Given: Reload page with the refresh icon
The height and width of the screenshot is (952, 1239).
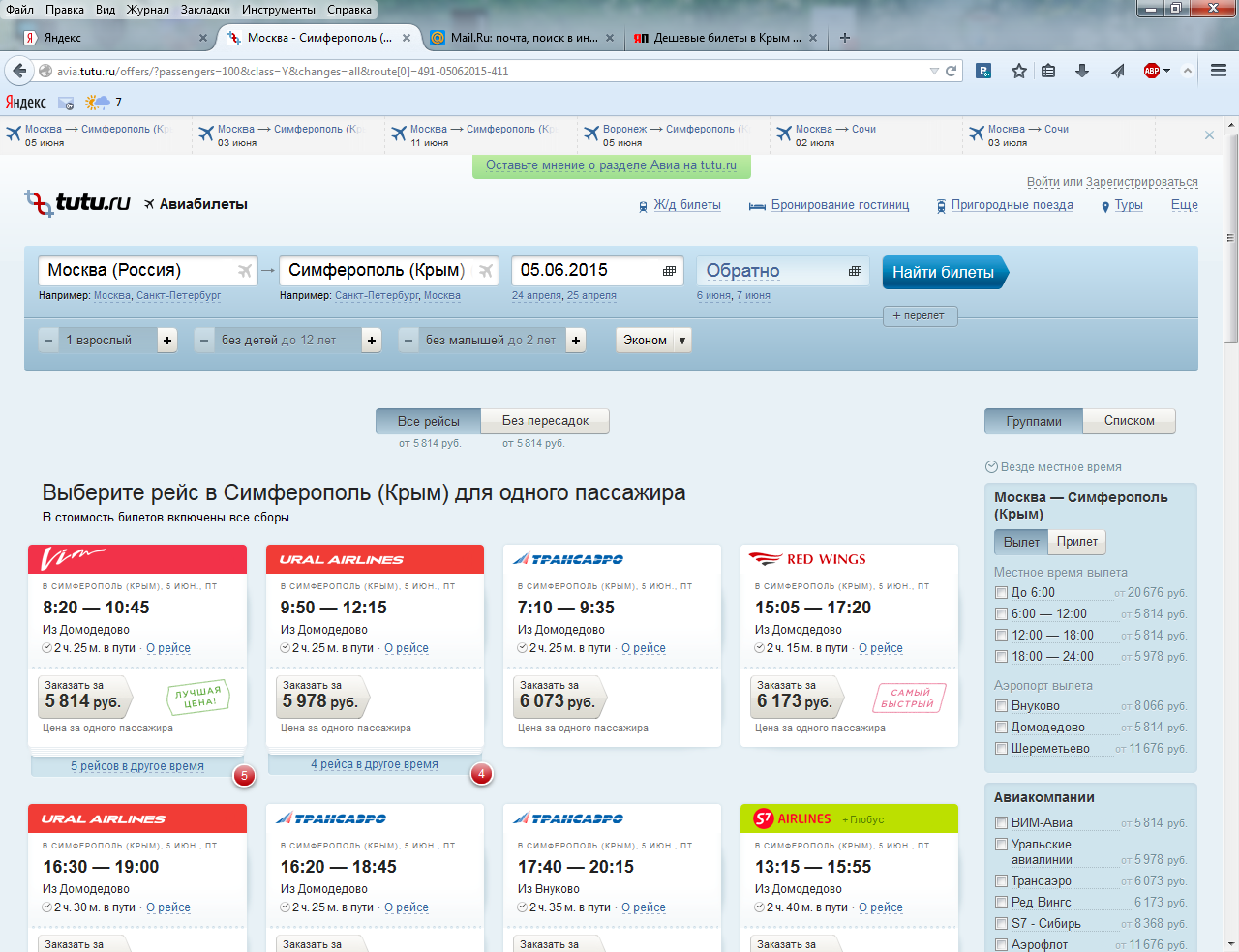Looking at the screenshot, I should 951,71.
